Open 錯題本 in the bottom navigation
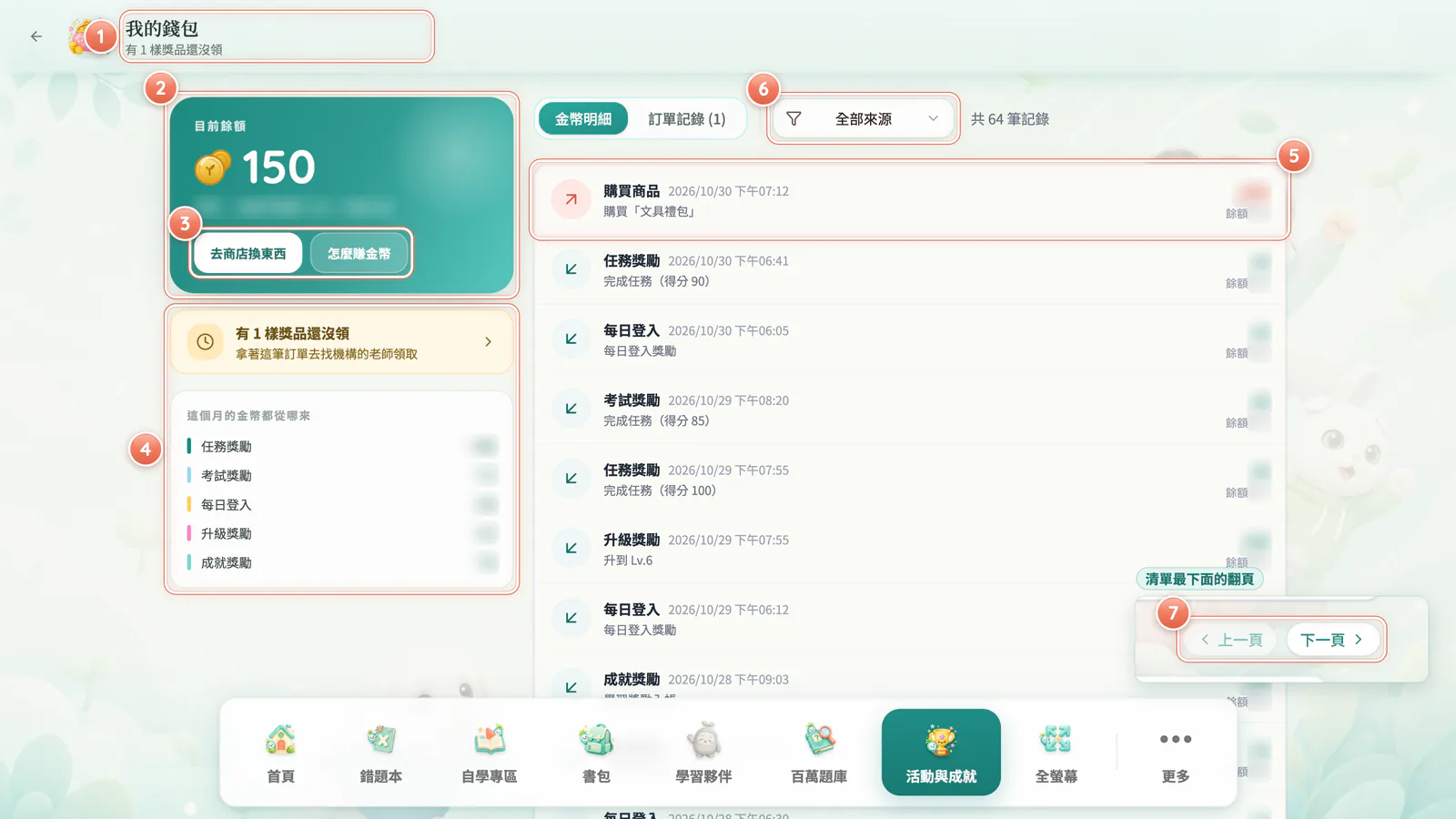 pyautogui.click(x=380, y=753)
